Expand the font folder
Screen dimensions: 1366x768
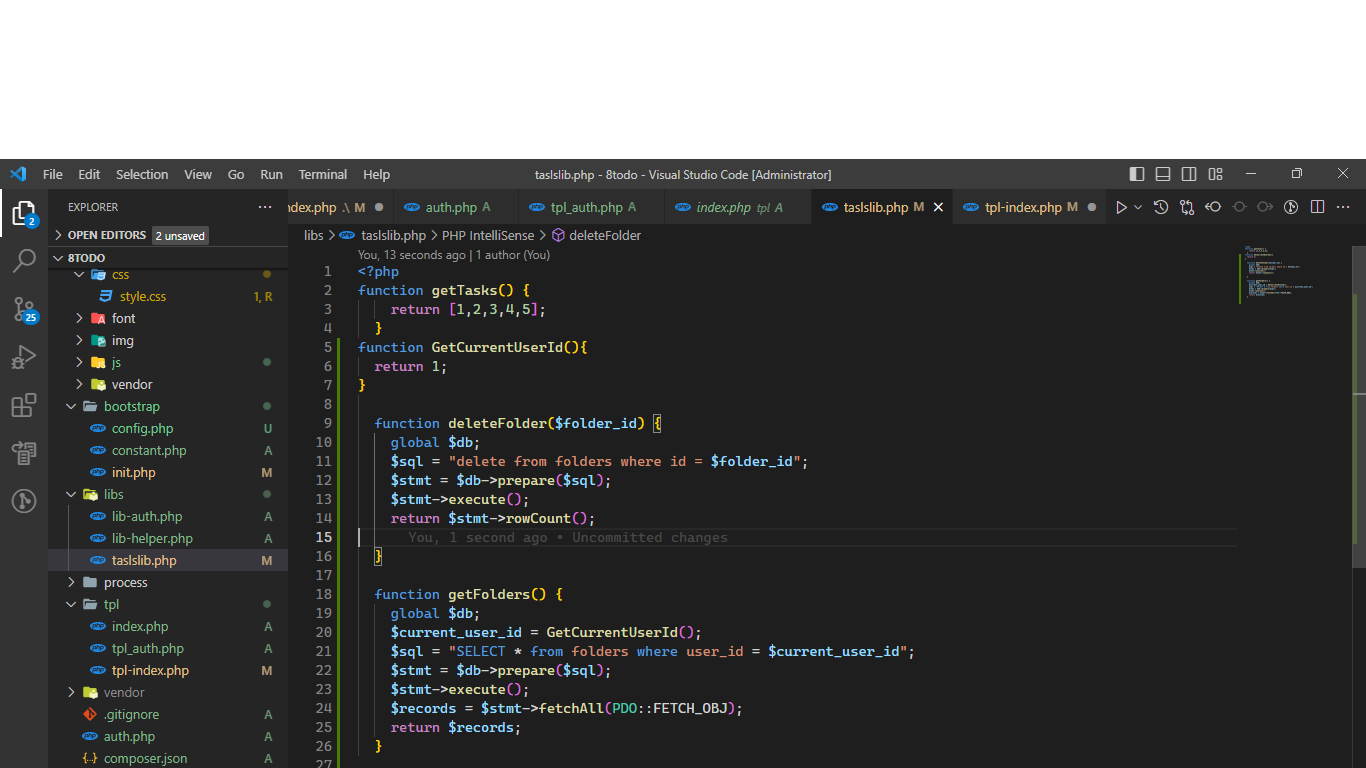tap(79, 318)
